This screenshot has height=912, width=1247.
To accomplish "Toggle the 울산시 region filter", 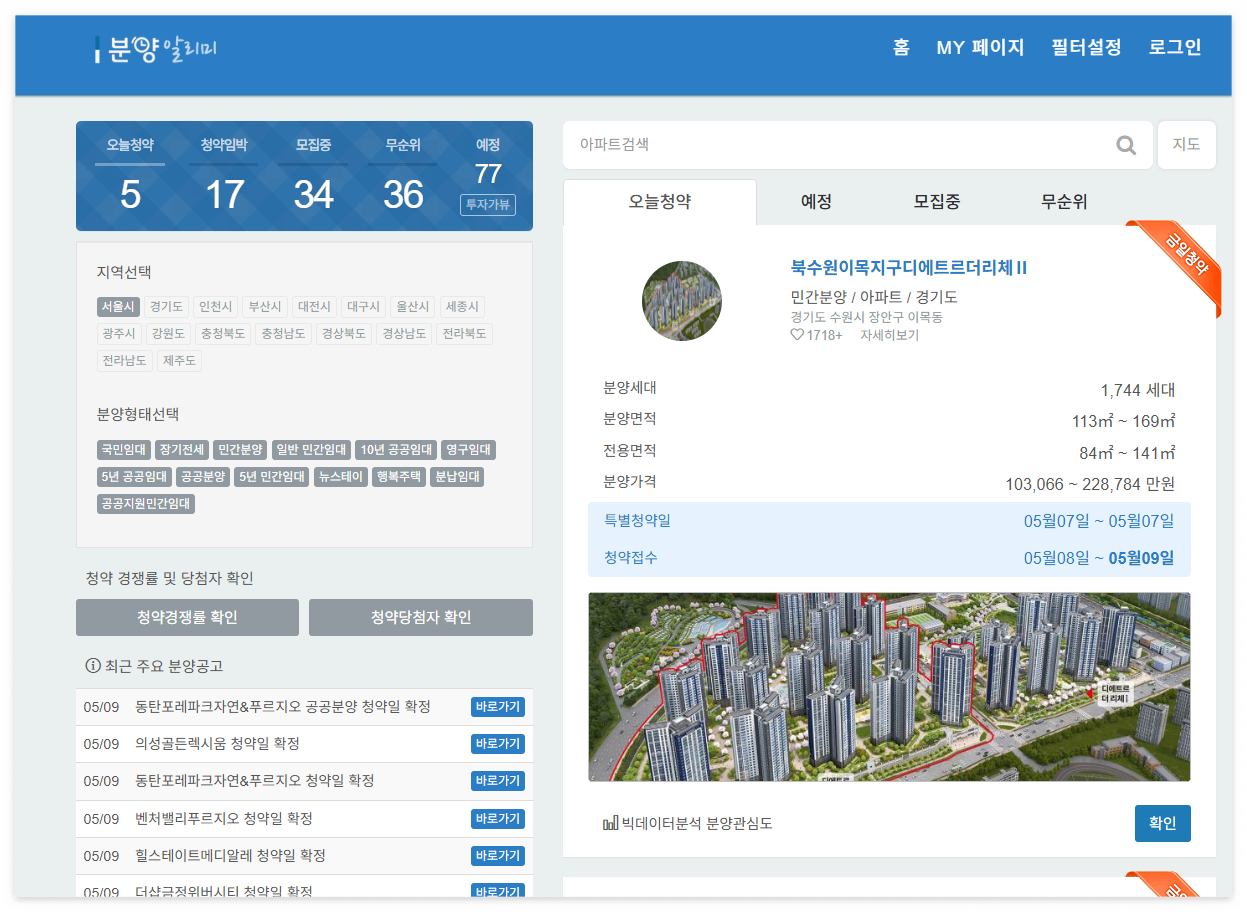I will 412,307.
